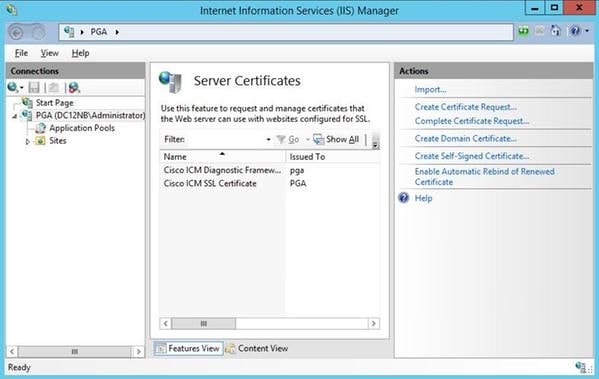
Task: Select Start Page in Connections tree
Action: pyautogui.click(x=55, y=102)
